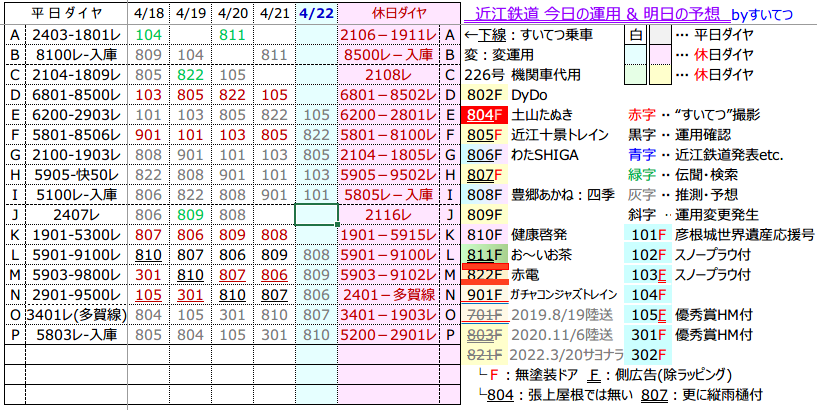Click the holiday cell 2401－多賀線

[x=389, y=295]
